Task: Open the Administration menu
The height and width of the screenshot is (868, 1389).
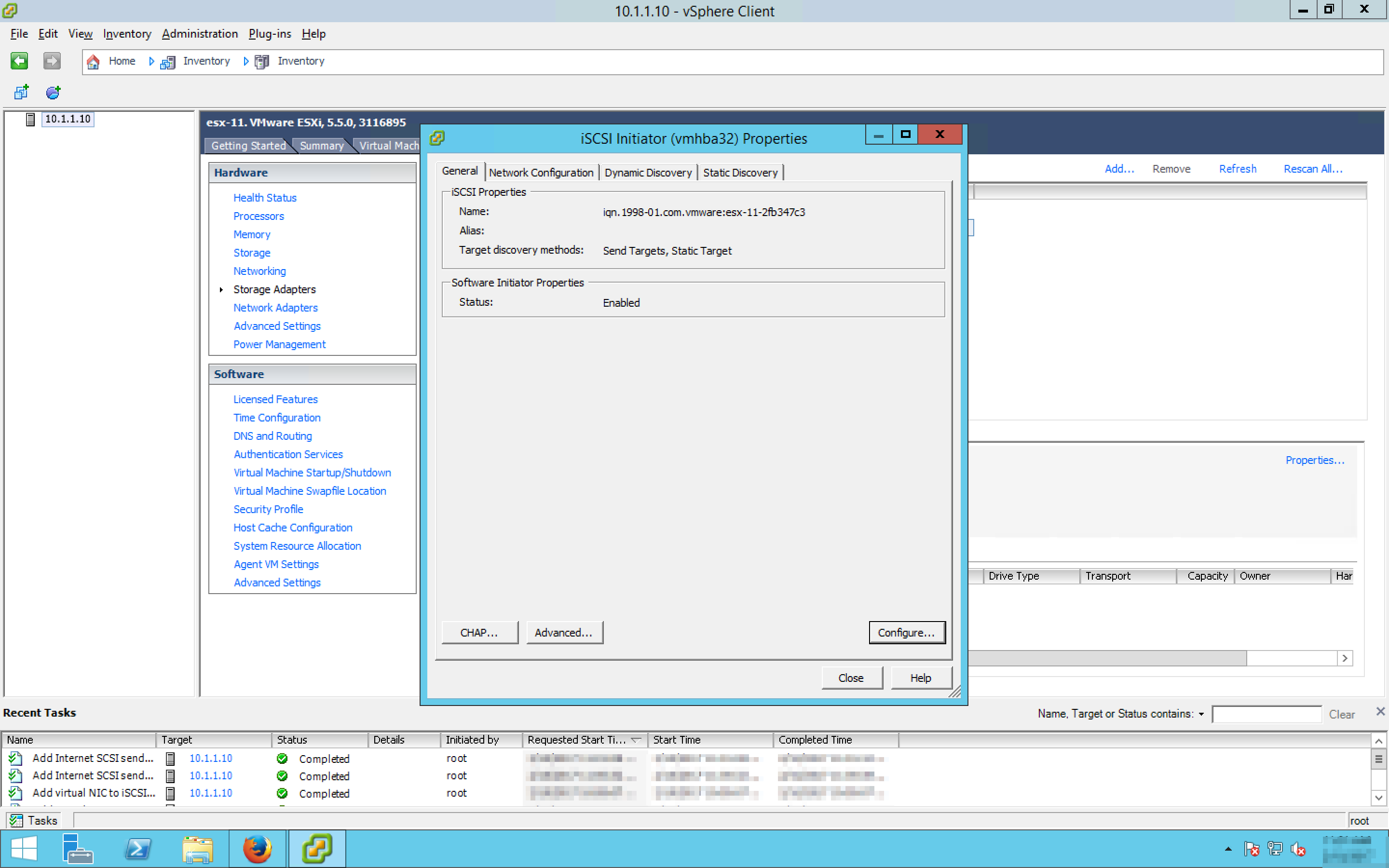Action: pos(199,34)
